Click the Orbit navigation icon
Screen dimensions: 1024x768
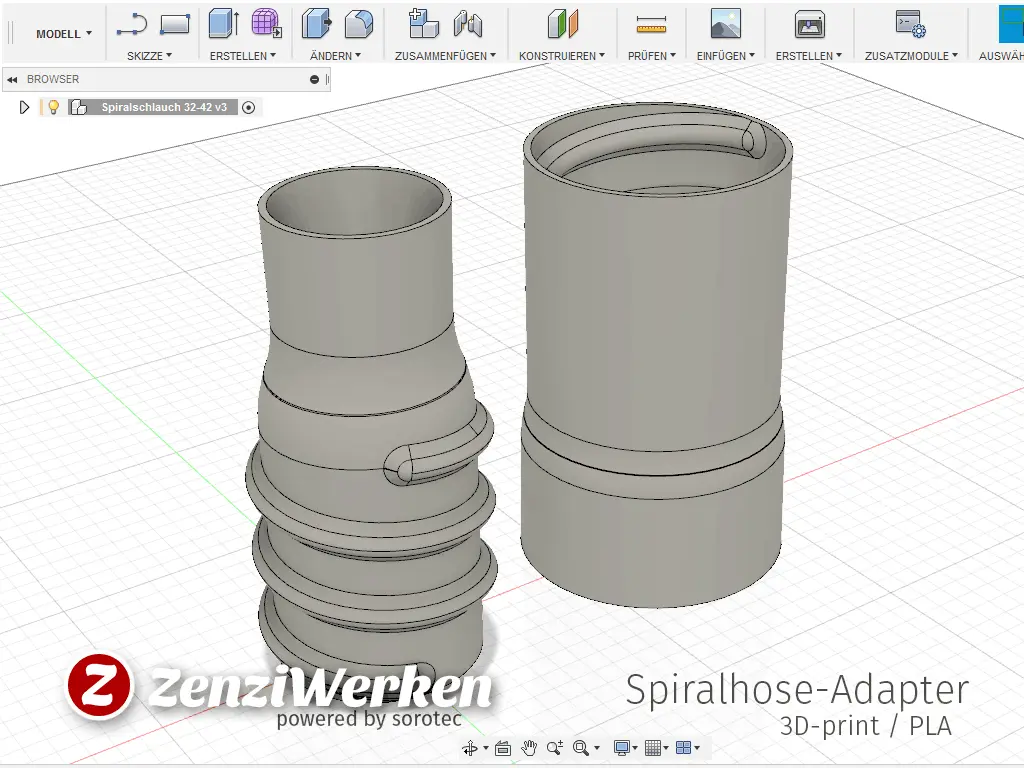click(470, 748)
